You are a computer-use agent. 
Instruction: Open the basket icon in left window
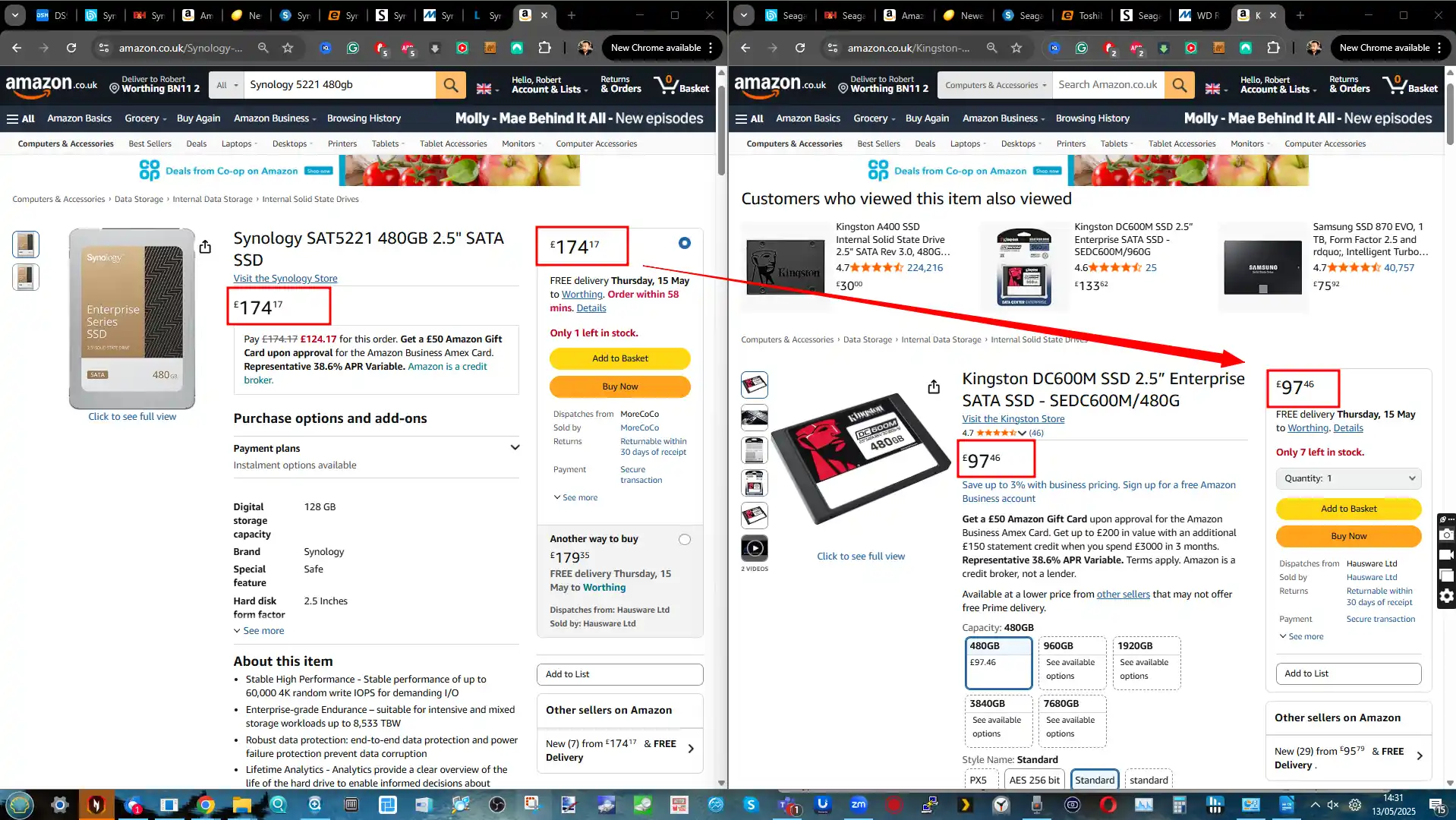pos(682,84)
